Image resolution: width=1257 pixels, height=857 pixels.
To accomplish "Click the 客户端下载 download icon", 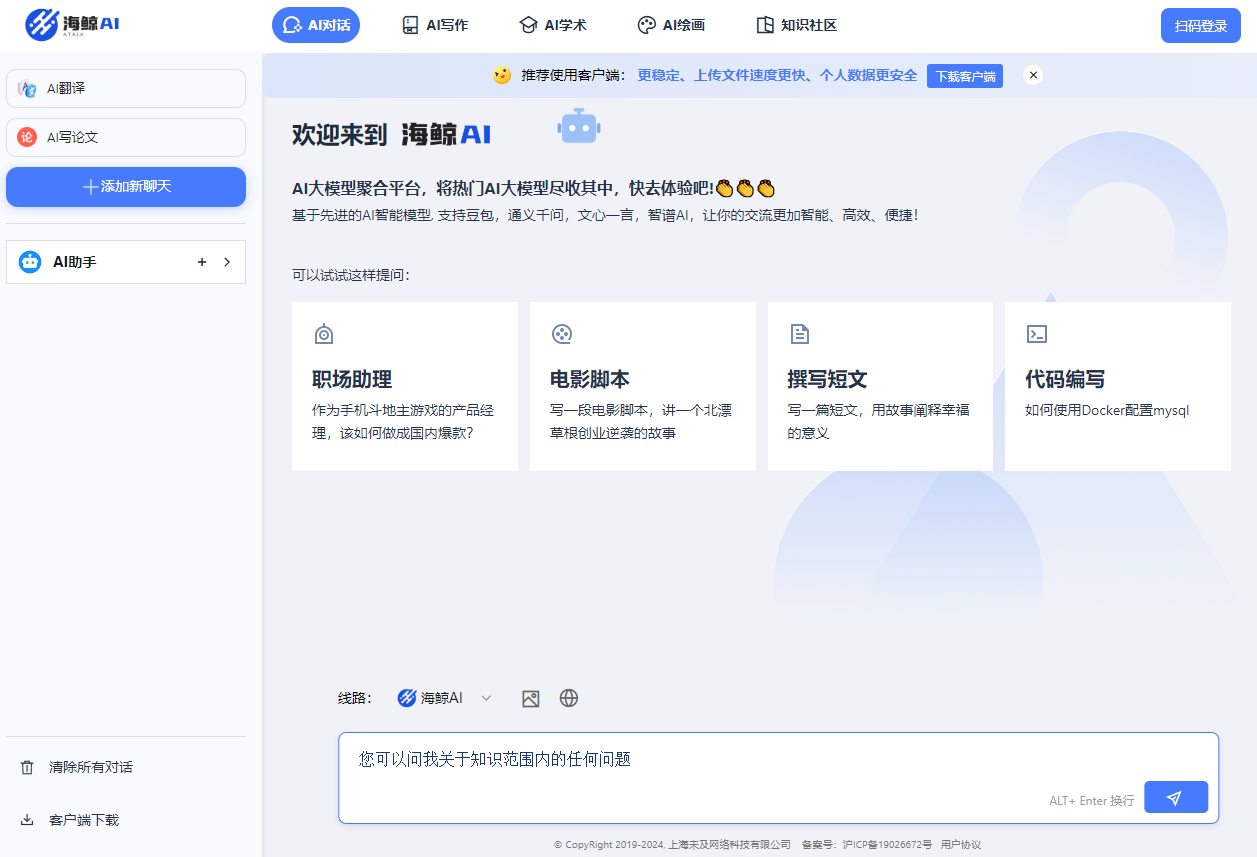I will (27, 820).
